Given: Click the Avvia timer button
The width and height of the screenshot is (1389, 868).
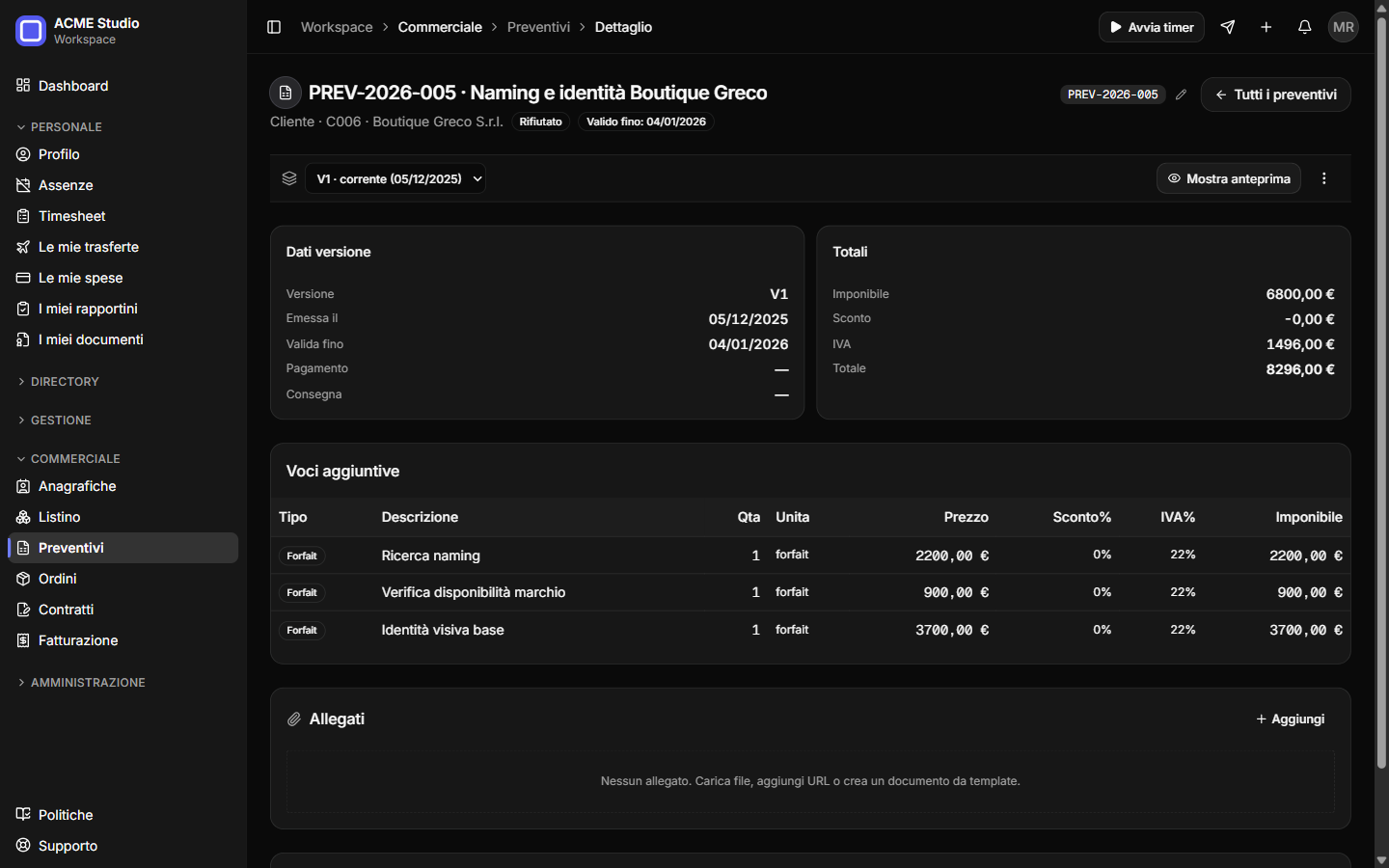Looking at the screenshot, I should point(1152,27).
